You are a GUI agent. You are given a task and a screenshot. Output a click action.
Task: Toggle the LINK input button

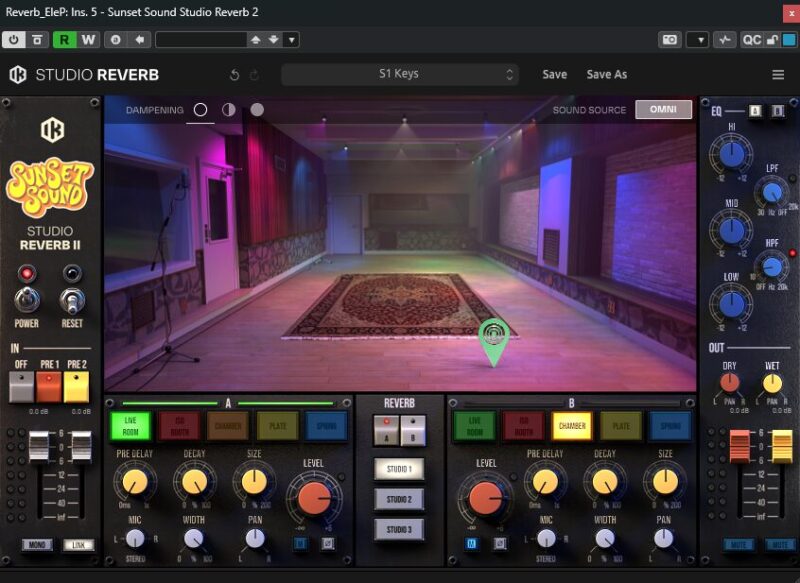(79, 545)
